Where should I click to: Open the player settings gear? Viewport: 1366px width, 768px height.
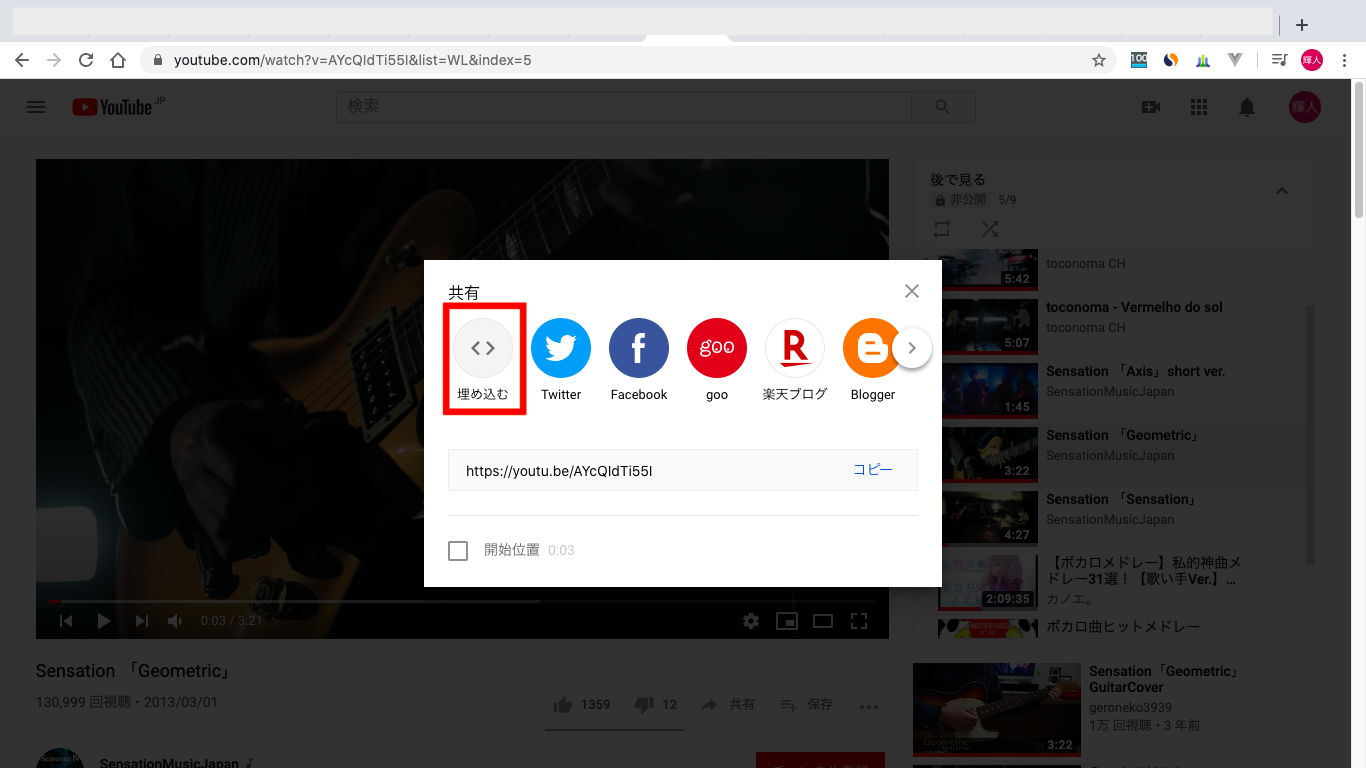[x=750, y=620]
